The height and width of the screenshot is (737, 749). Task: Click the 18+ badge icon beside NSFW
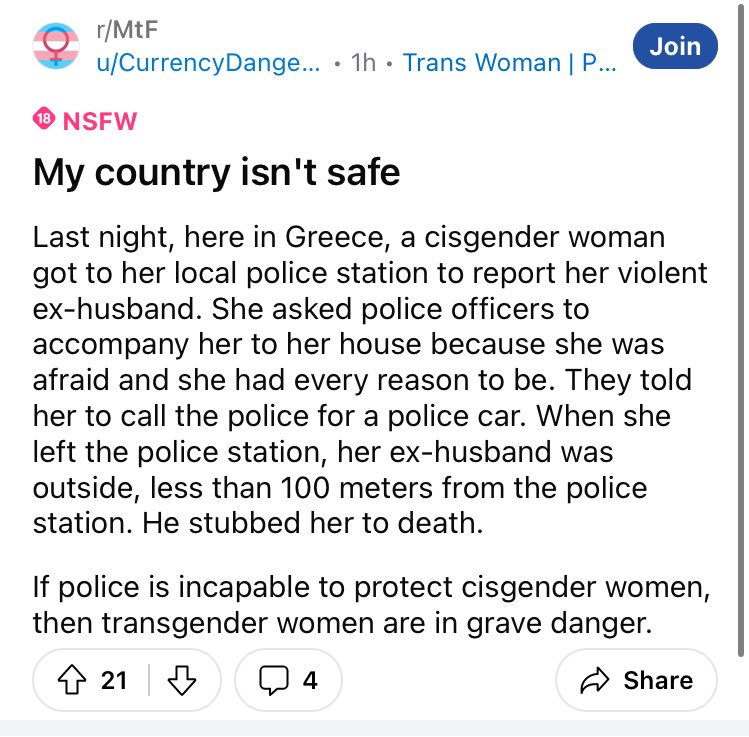coord(44,121)
